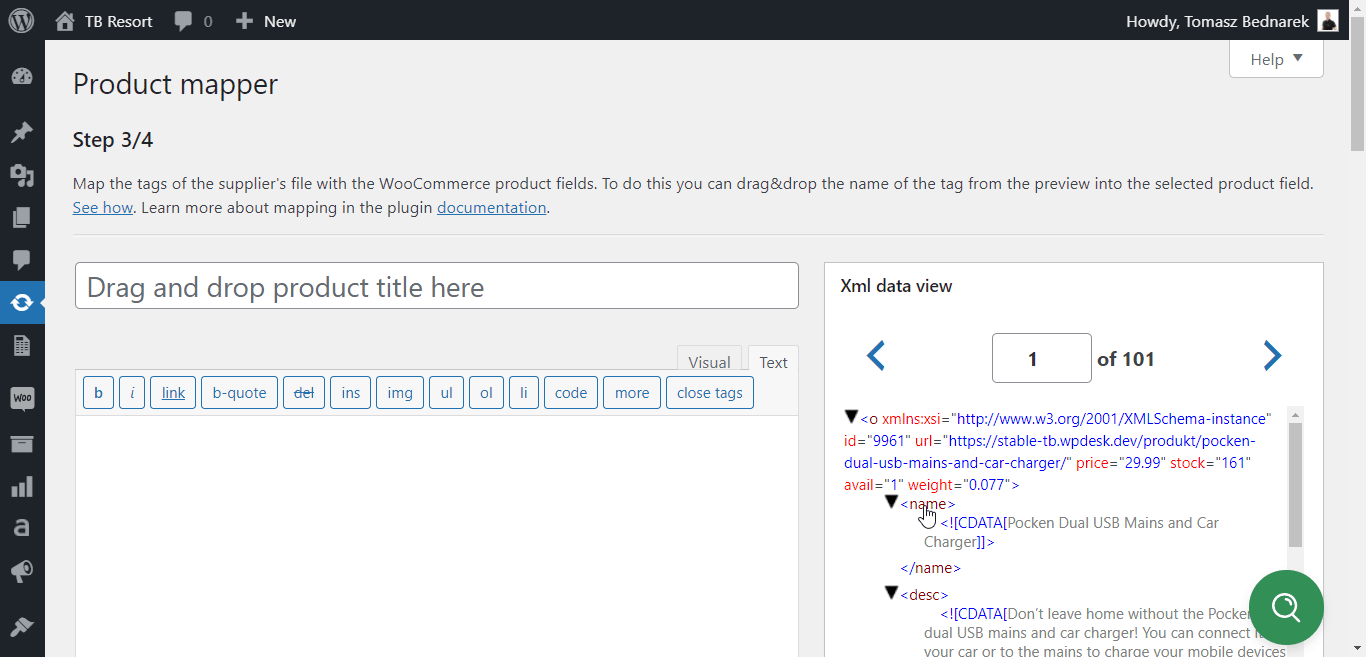Focus the product title drop field
This screenshot has width=1366, height=657.
pos(437,286)
